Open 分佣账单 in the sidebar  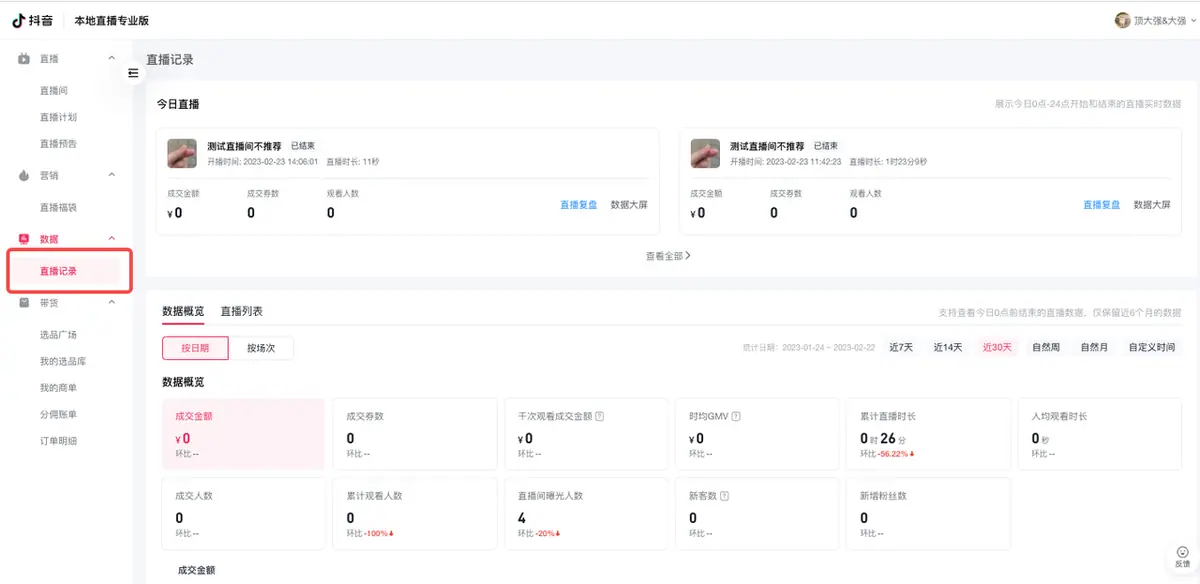tap(58, 414)
